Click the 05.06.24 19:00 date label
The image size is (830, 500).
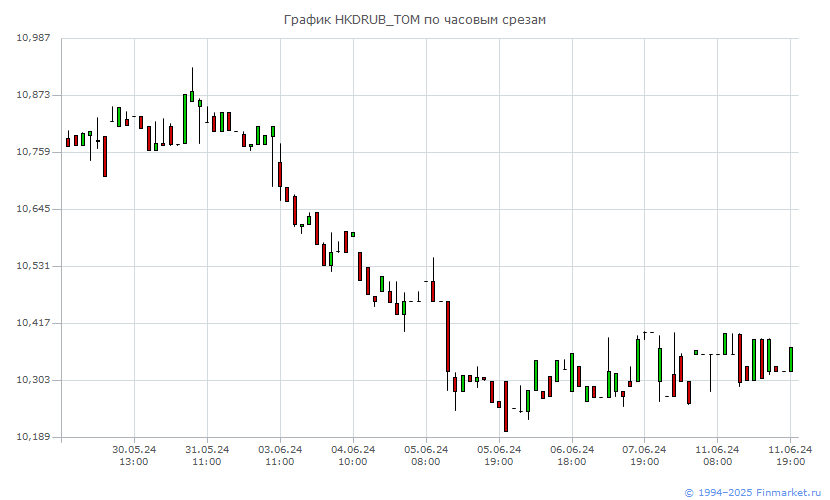coord(499,456)
